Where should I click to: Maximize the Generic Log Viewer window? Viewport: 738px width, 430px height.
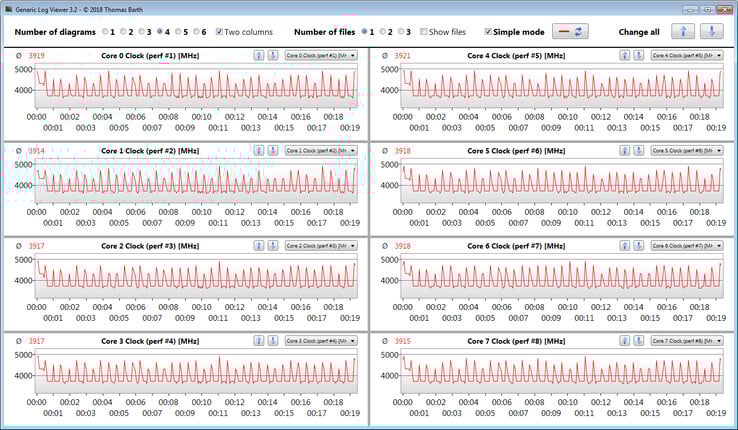[707, 9]
